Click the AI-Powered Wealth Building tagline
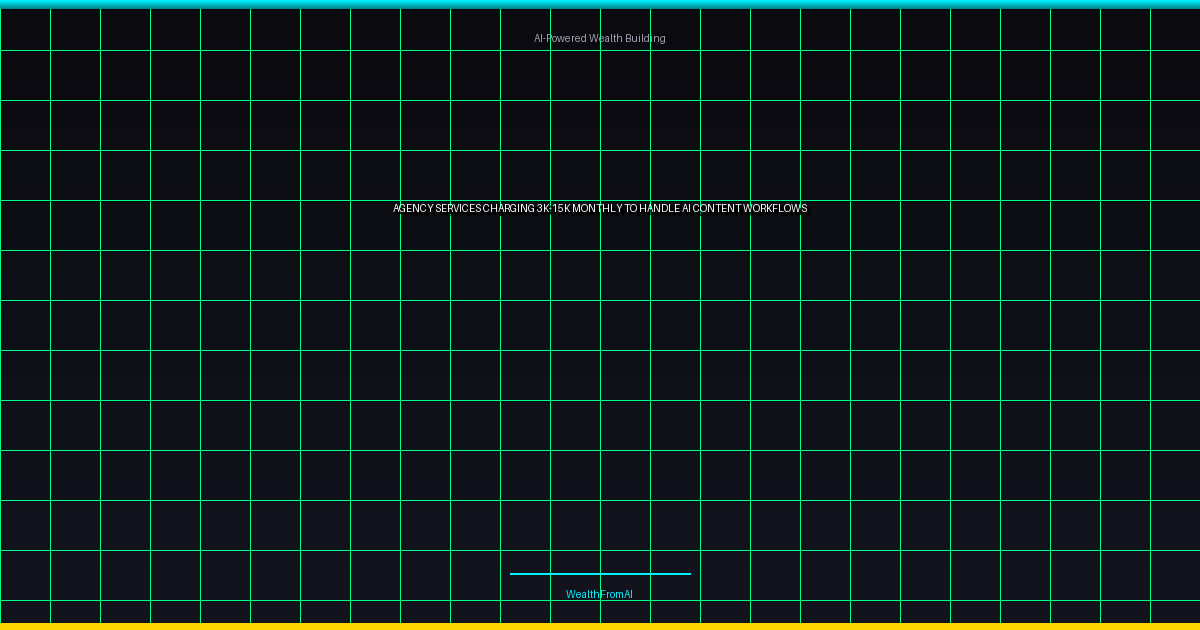Screen dimensions: 1200x630 click(x=599, y=38)
